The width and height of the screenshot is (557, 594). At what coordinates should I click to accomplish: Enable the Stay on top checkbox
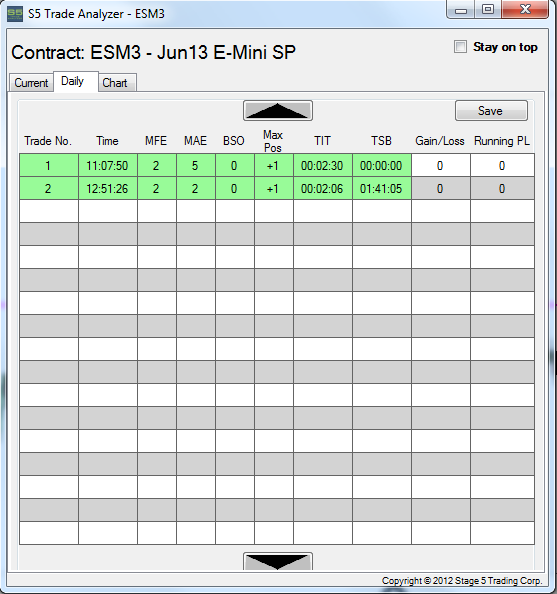(x=460, y=47)
